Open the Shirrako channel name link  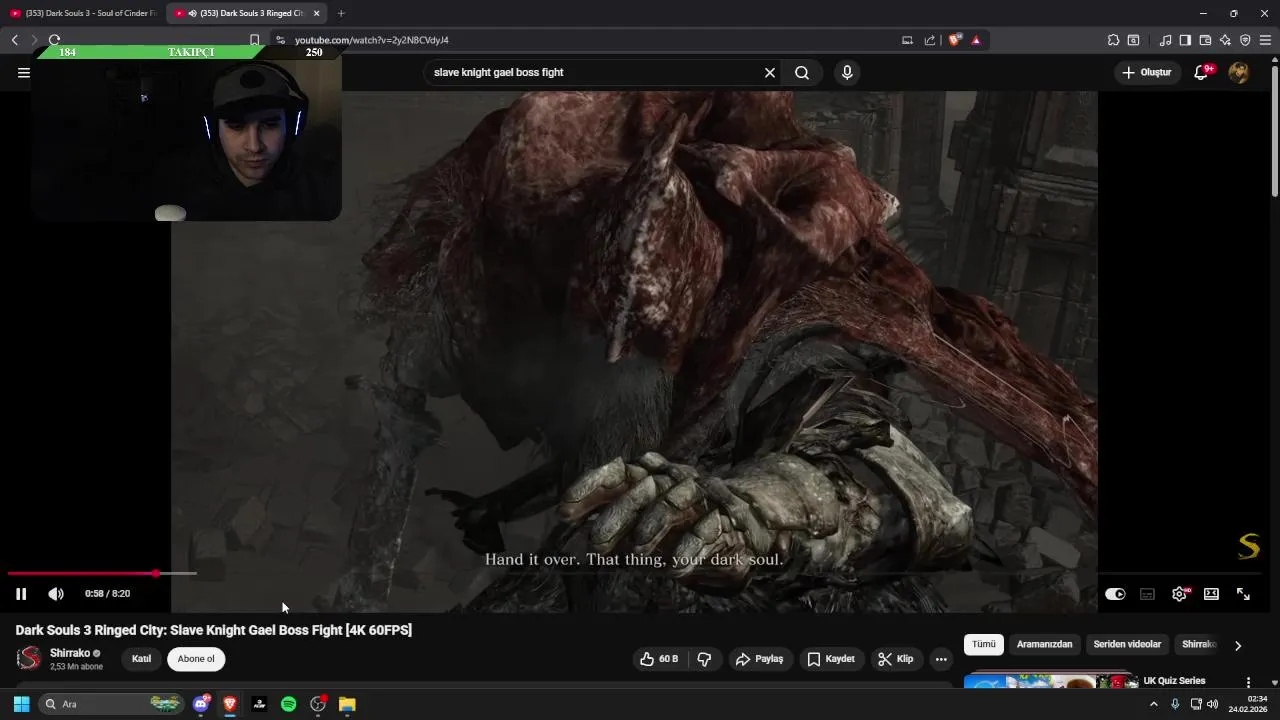70,653
